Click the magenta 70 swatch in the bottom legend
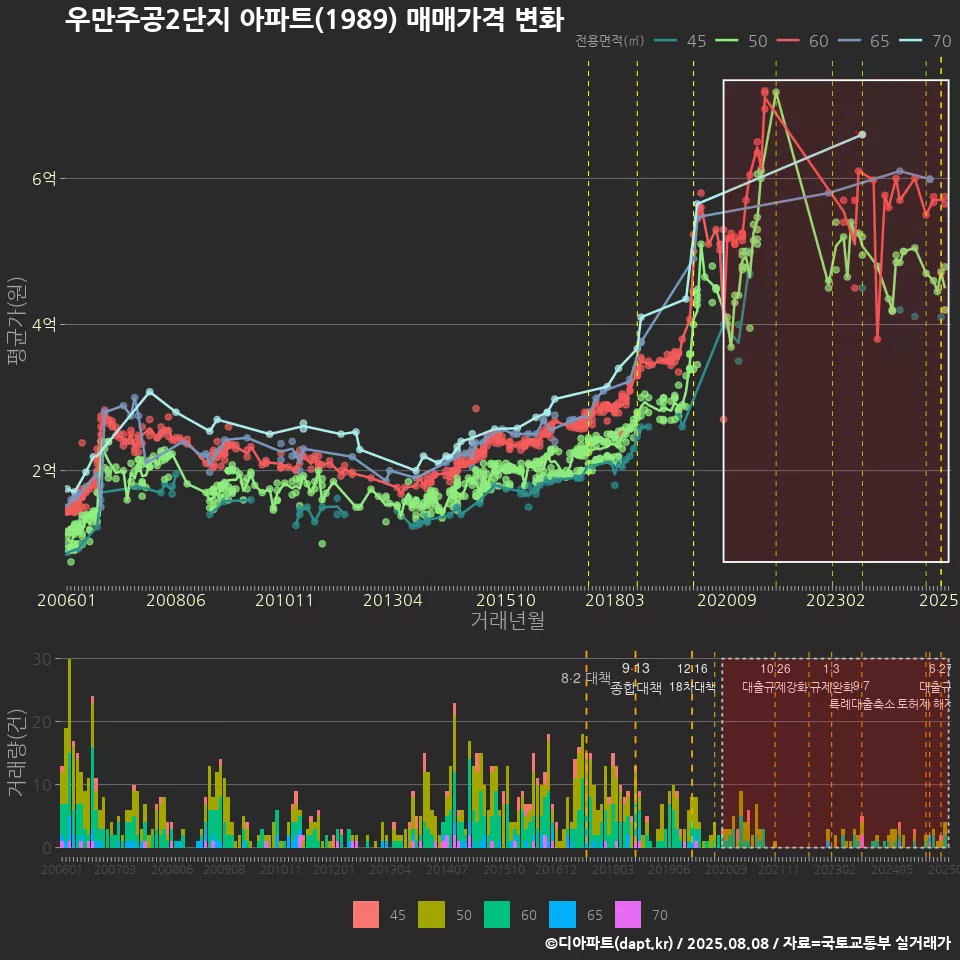The width and height of the screenshot is (960, 960). click(628, 915)
